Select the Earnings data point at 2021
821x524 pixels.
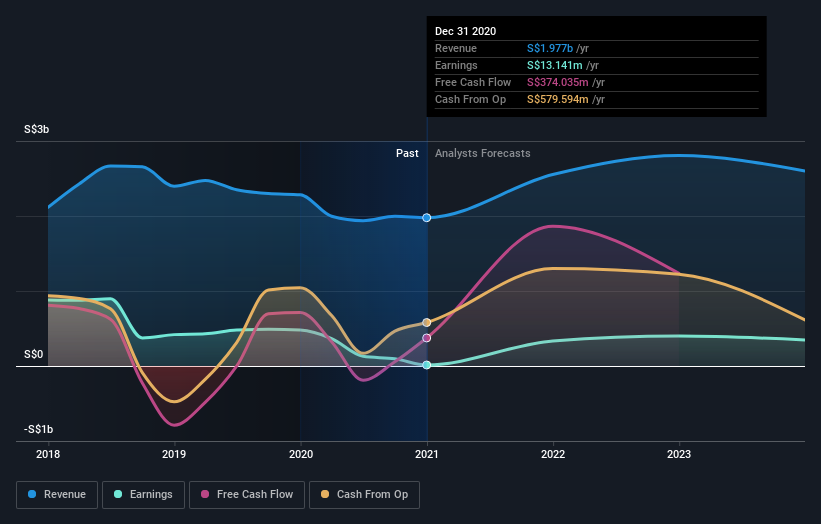tap(427, 365)
